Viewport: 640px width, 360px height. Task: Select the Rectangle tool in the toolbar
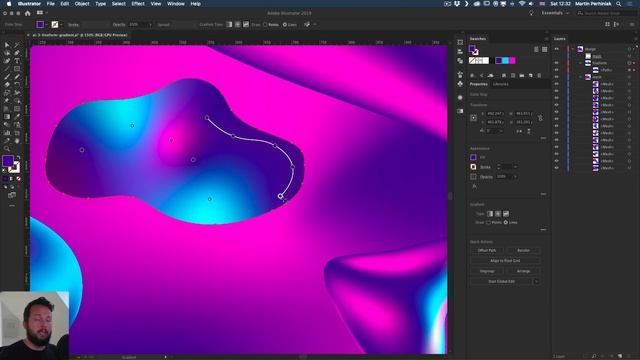coord(17,69)
